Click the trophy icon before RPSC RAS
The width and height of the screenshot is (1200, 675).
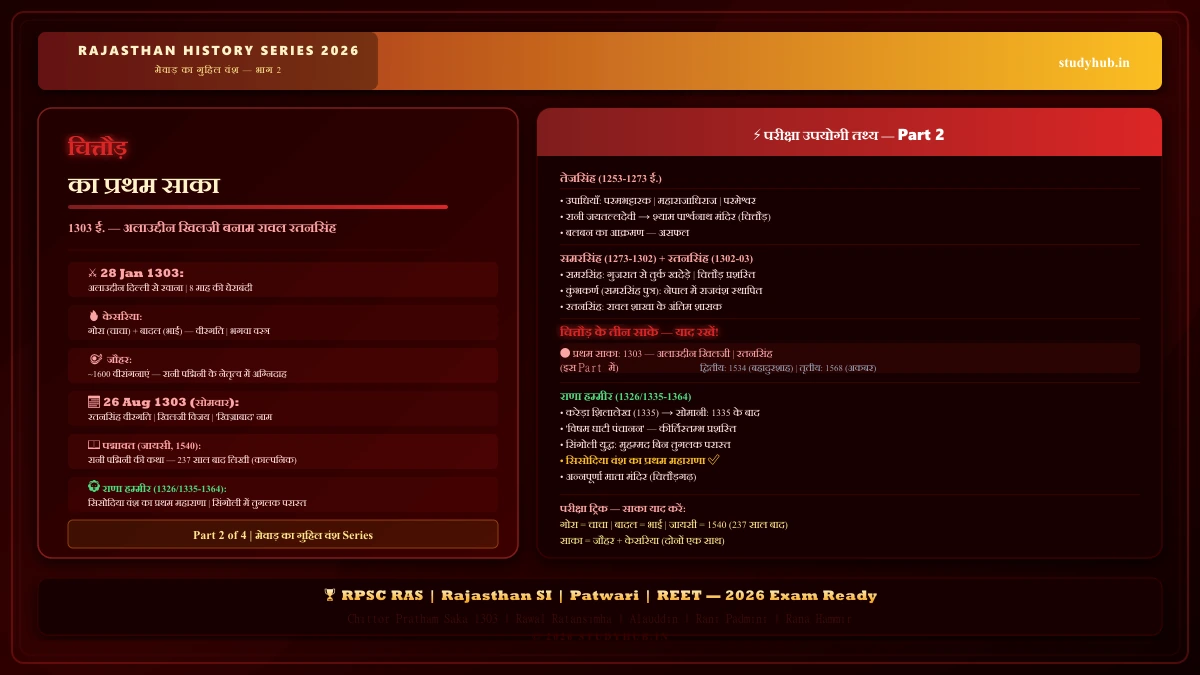(x=330, y=595)
